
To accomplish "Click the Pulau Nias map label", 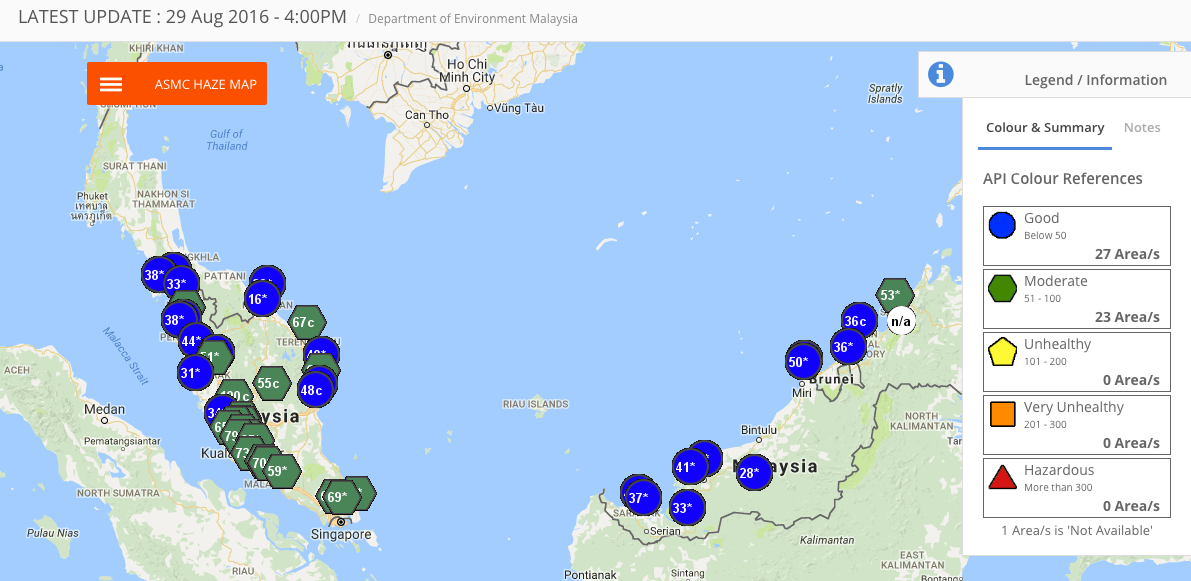I will coord(52,532).
